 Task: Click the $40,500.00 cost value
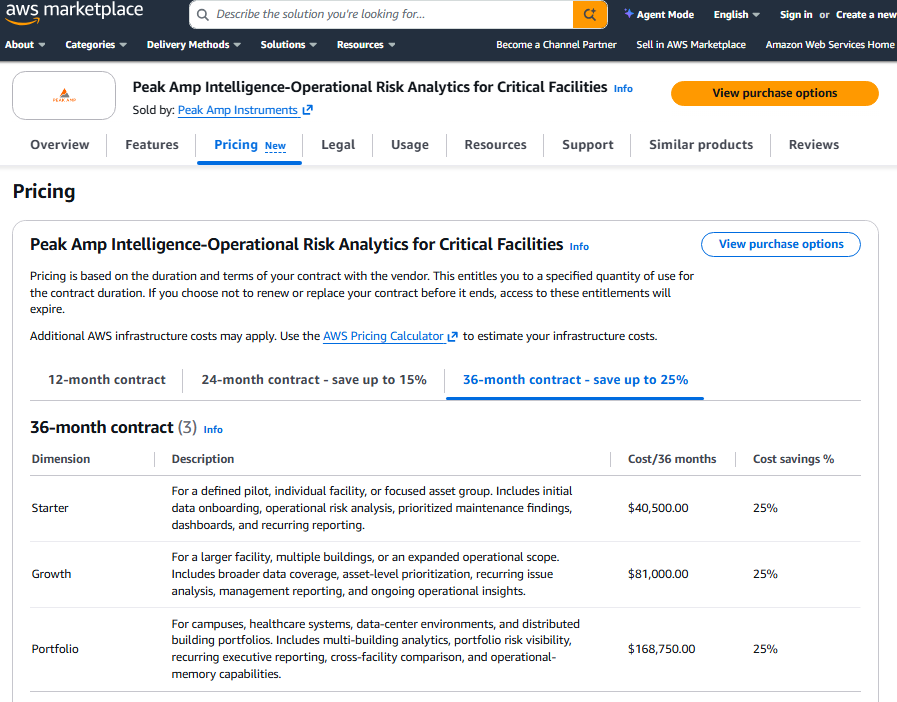click(x=658, y=508)
